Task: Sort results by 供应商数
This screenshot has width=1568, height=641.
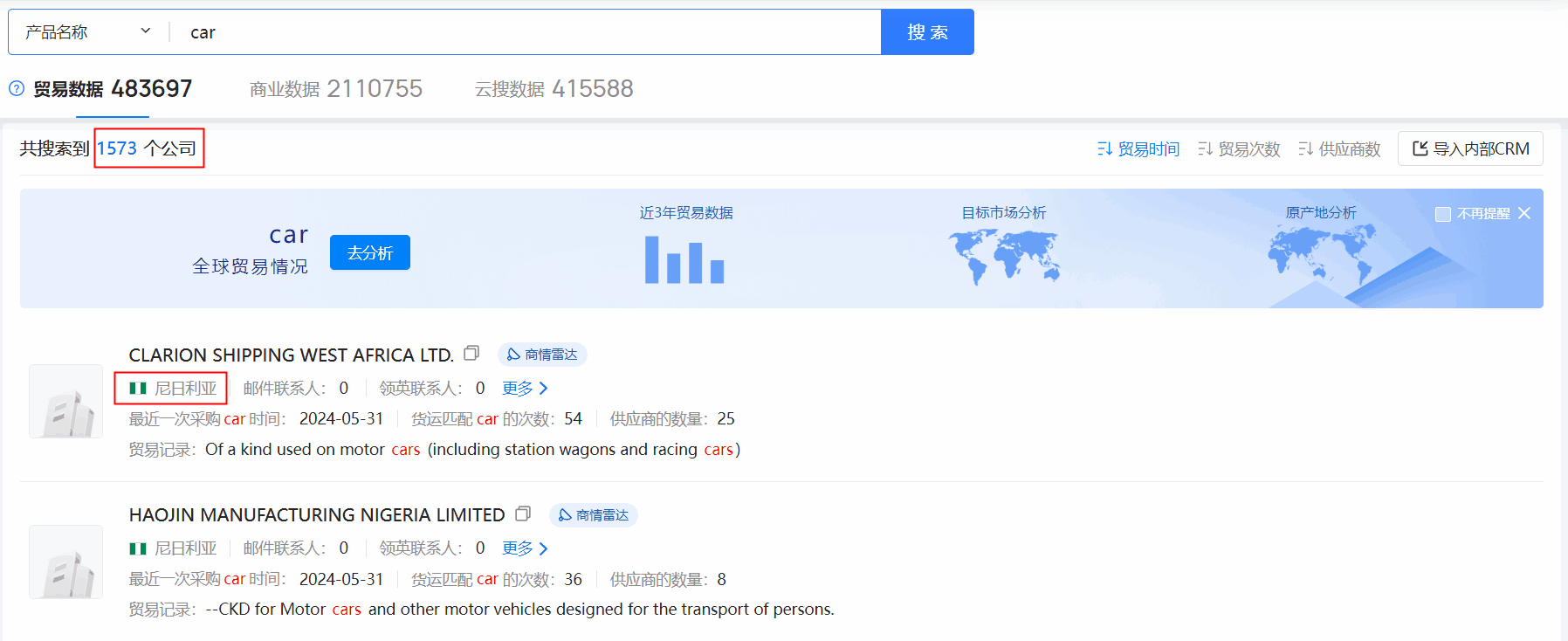Action: [1339, 149]
